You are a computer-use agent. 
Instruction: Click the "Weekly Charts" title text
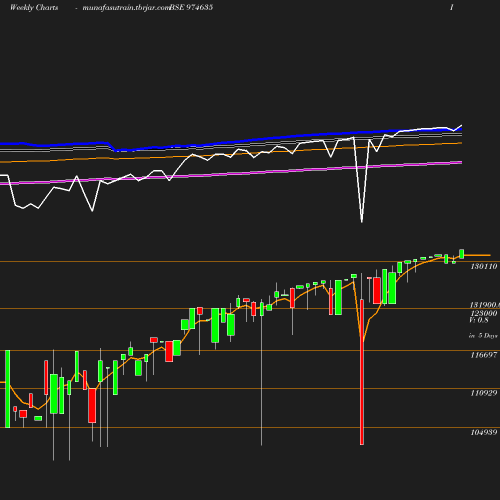pyautogui.click(x=34, y=7)
